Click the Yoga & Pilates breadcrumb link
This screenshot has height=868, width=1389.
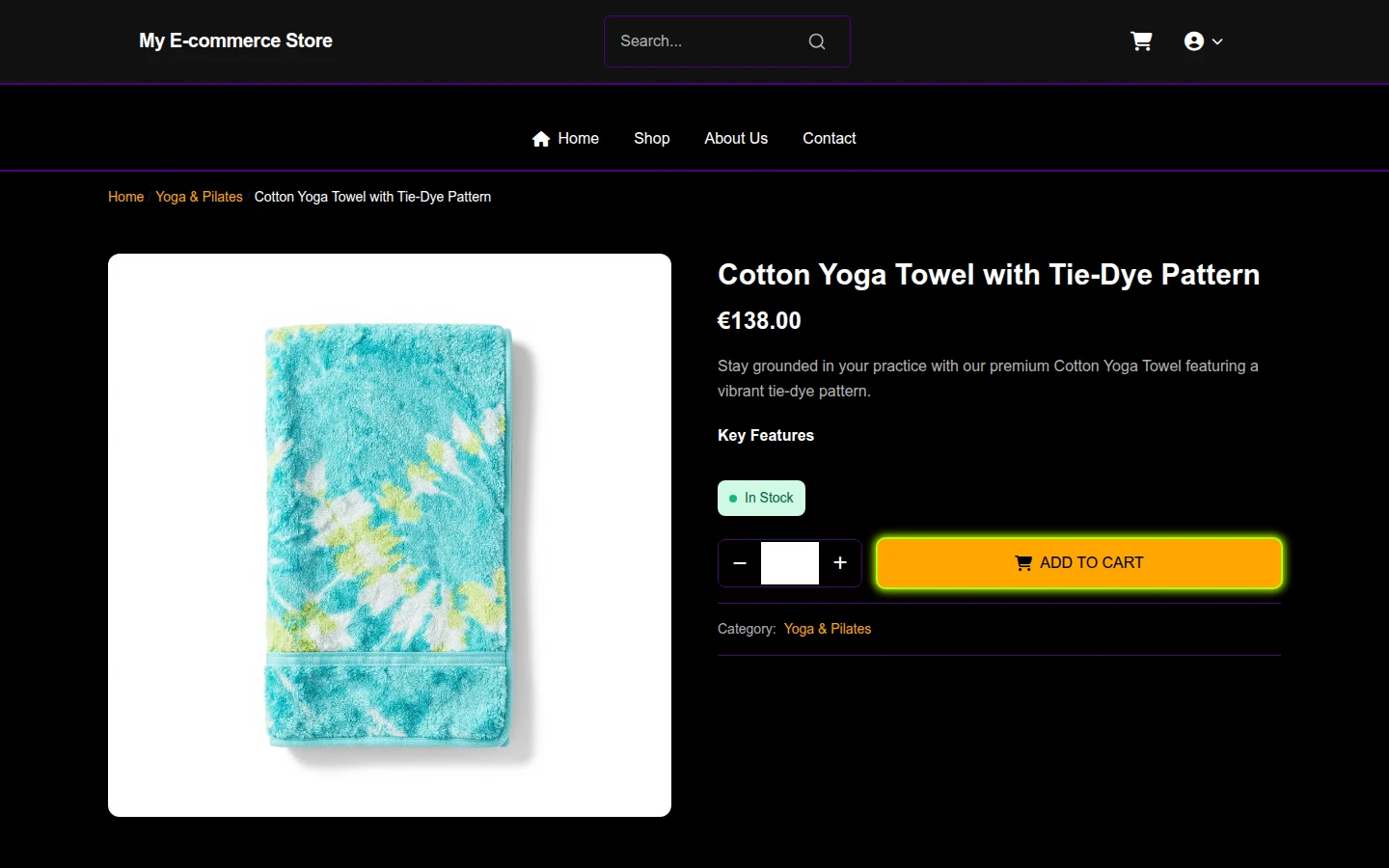[x=199, y=197]
